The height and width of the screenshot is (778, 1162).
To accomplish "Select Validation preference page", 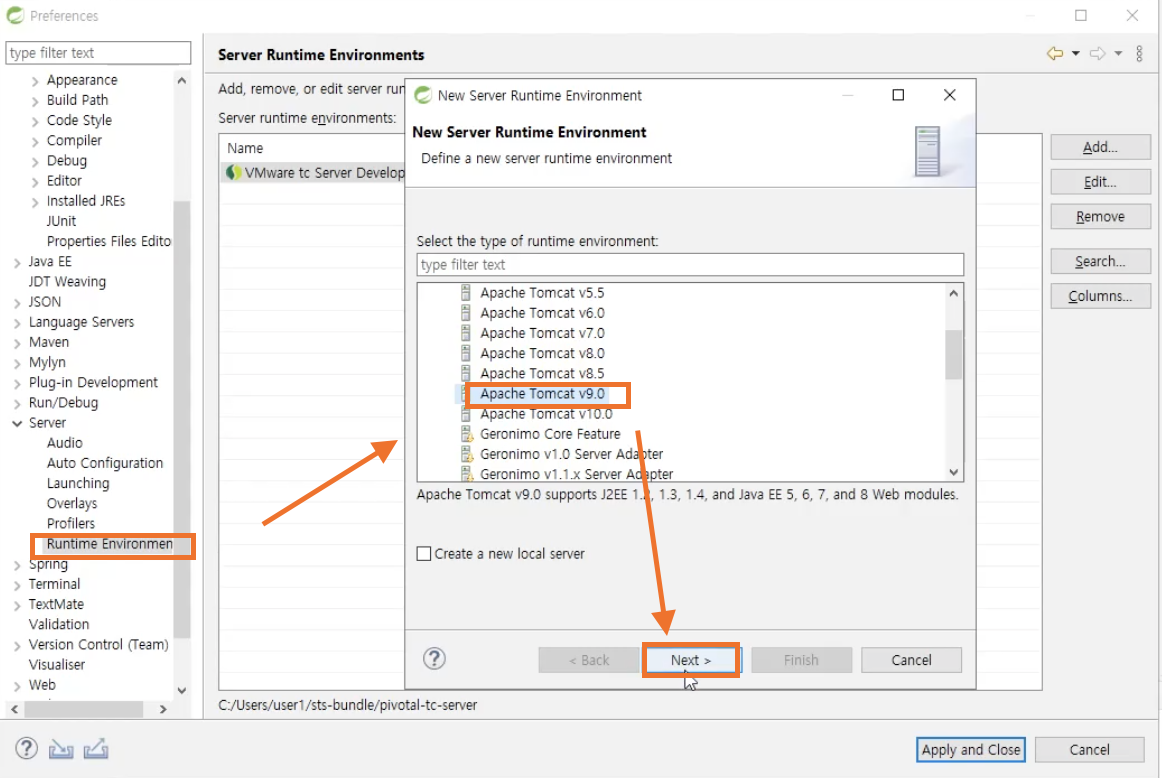I will pyautogui.click(x=59, y=624).
